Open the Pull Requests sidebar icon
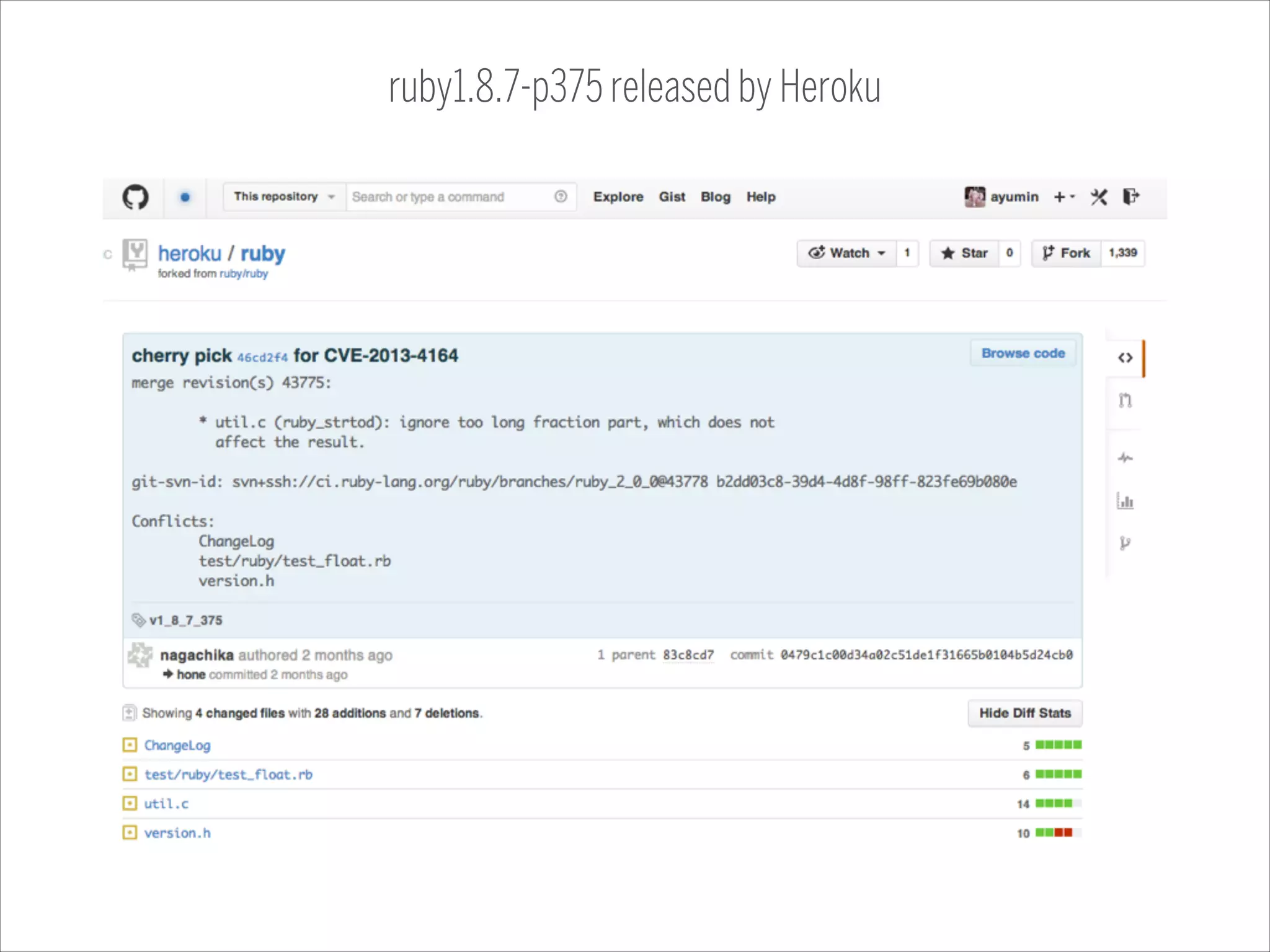 (x=1126, y=400)
